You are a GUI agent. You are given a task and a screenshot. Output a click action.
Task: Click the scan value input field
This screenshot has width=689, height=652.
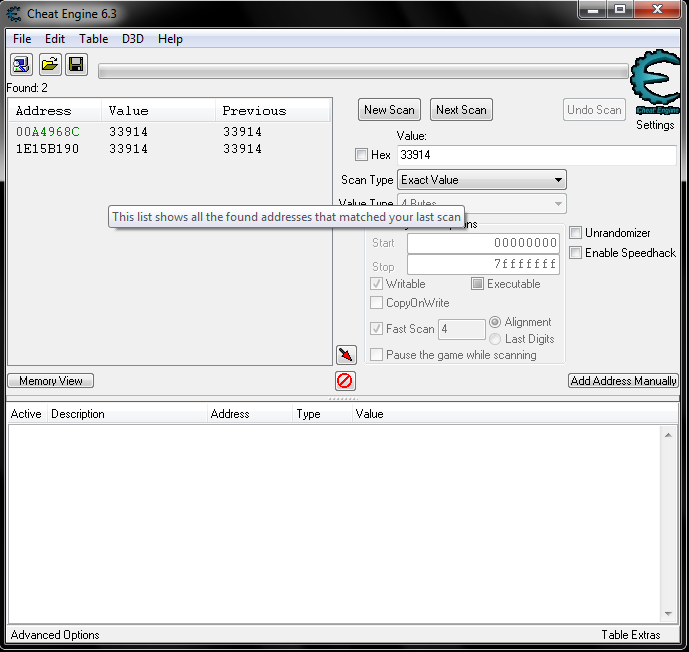[x=536, y=155]
